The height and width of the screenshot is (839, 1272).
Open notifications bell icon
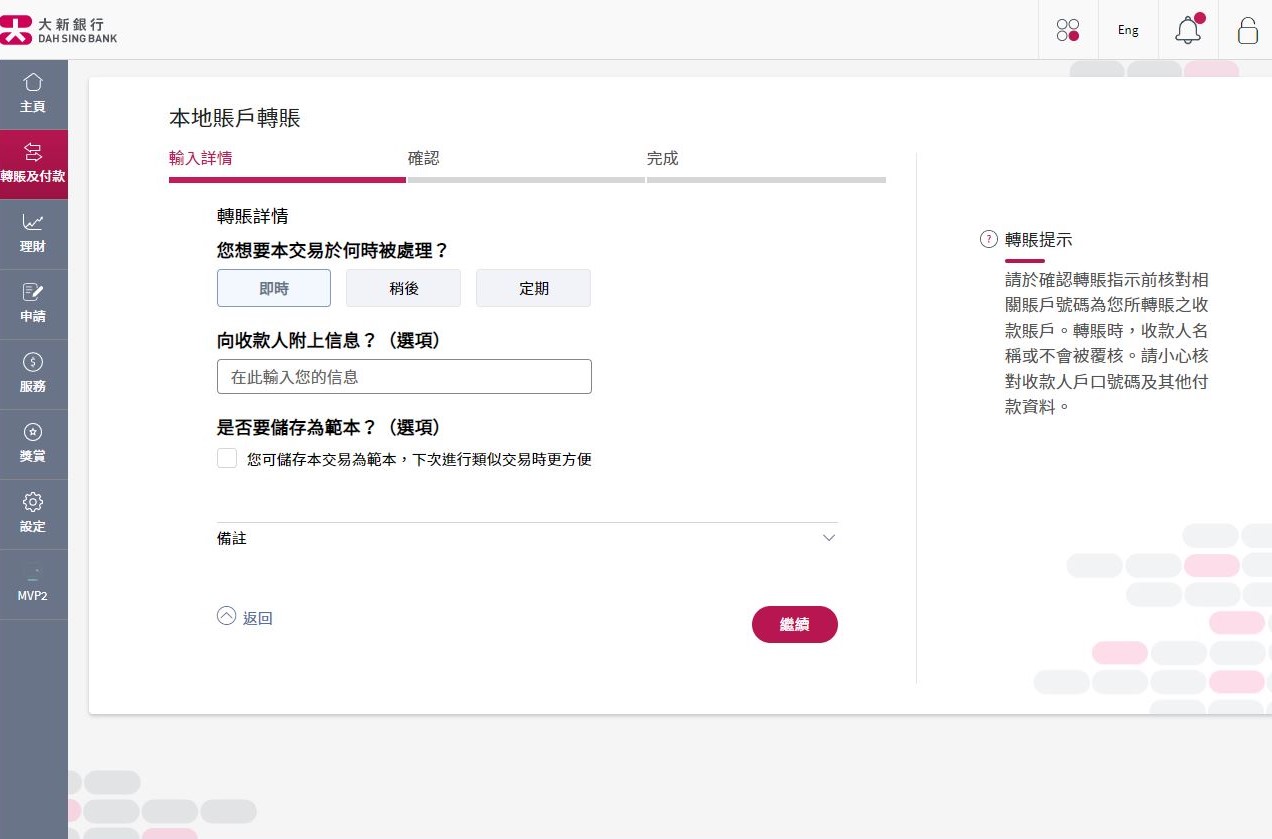[x=1188, y=29]
